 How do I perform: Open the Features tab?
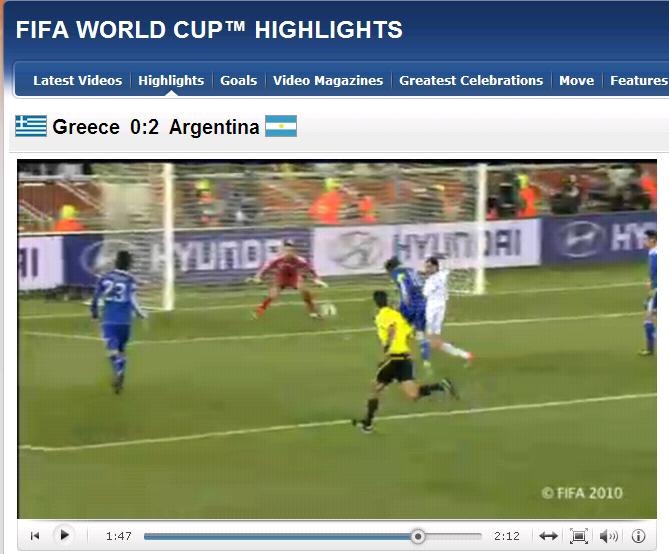coord(638,80)
